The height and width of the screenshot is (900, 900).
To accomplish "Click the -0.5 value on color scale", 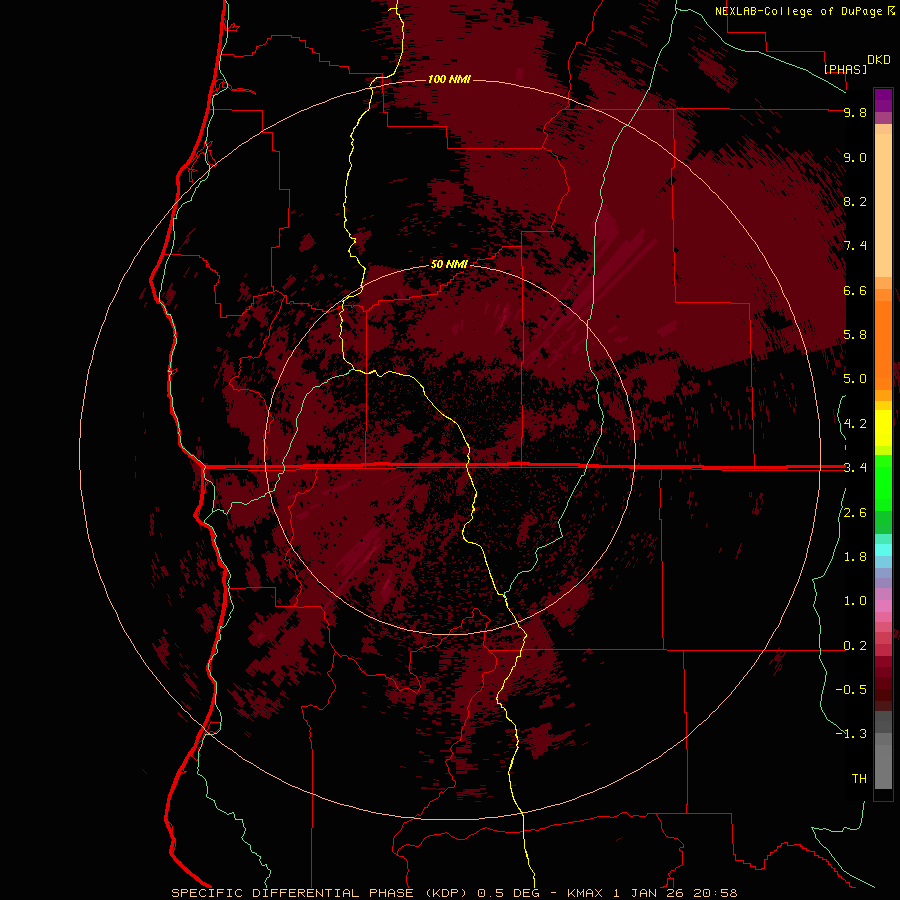I will pos(851,690).
